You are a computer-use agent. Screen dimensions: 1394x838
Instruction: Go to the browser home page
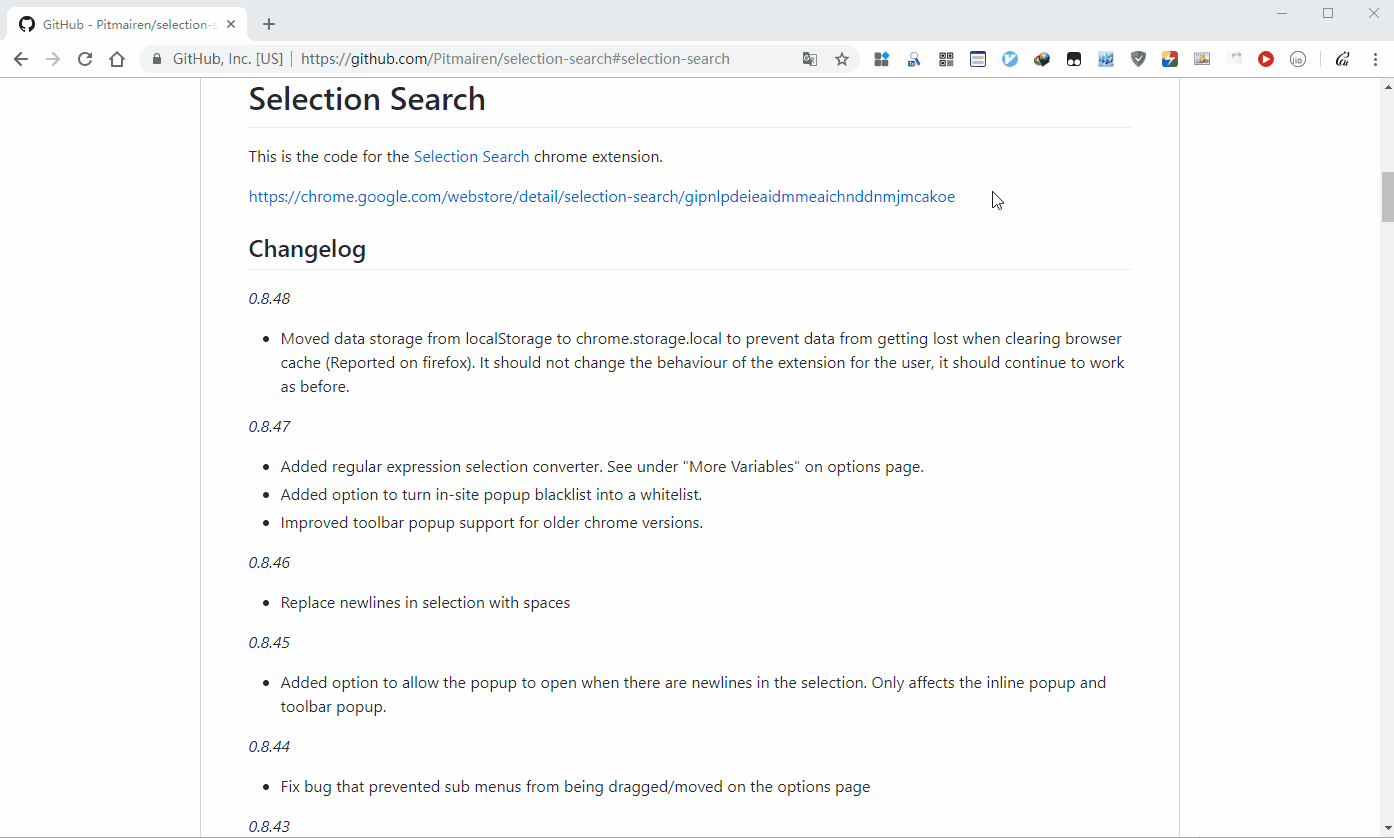pyautogui.click(x=117, y=59)
